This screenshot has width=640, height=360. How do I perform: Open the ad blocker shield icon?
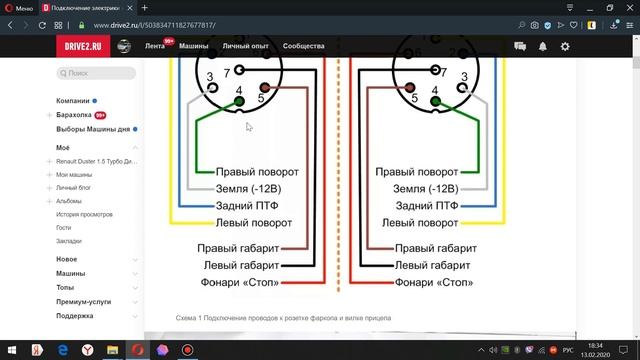click(x=548, y=25)
